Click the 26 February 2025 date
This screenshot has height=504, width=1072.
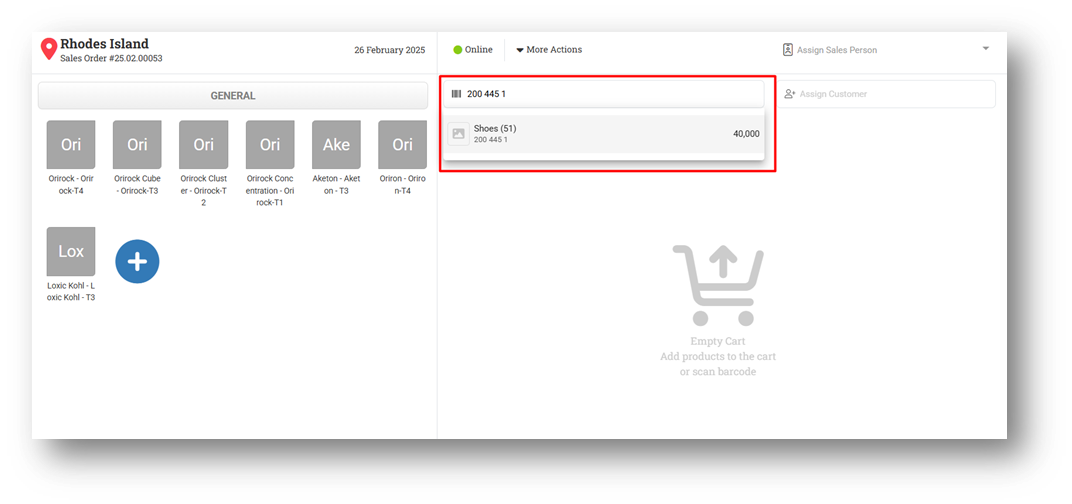(x=390, y=50)
